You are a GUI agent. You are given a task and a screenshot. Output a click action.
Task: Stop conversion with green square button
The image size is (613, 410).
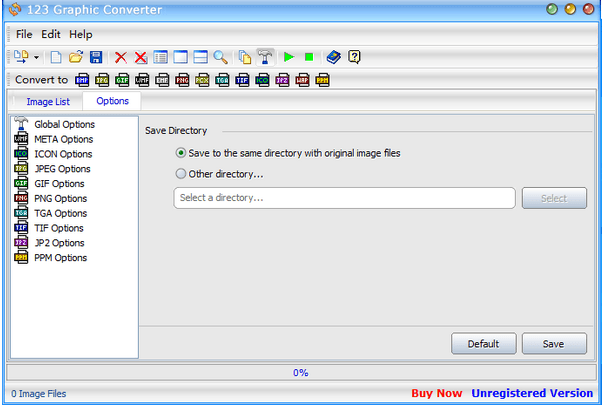click(x=309, y=57)
